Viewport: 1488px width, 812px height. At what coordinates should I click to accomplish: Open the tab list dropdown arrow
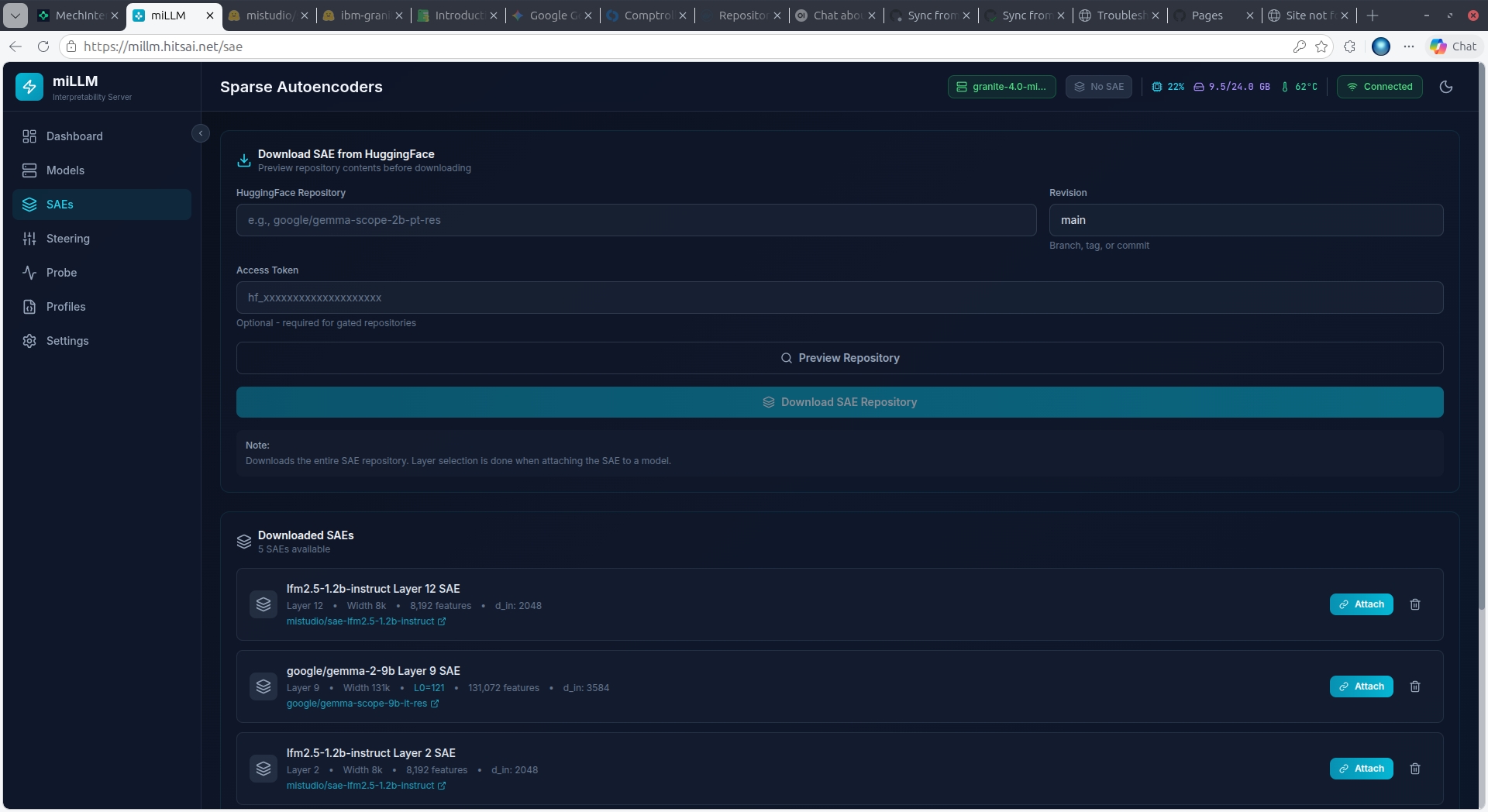coord(15,15)
